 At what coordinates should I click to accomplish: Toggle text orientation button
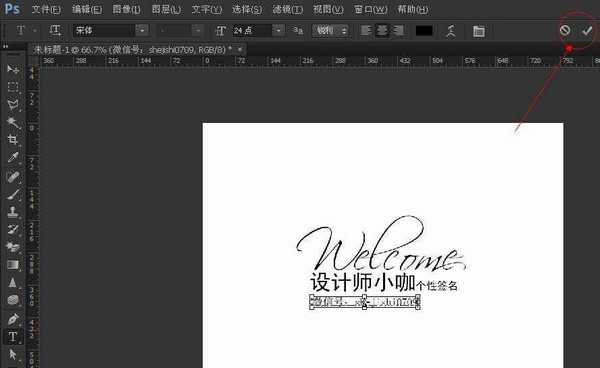(x=55, y=31)
